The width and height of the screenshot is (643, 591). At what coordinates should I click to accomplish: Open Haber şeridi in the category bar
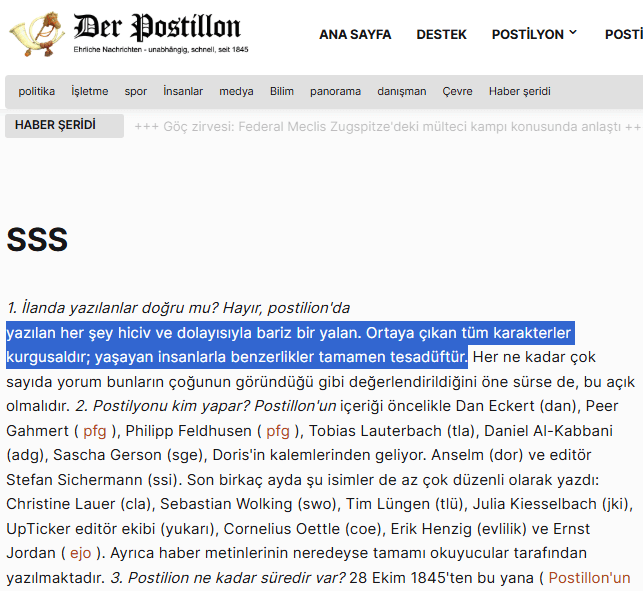pyautogui.click(x=520, y=91)
